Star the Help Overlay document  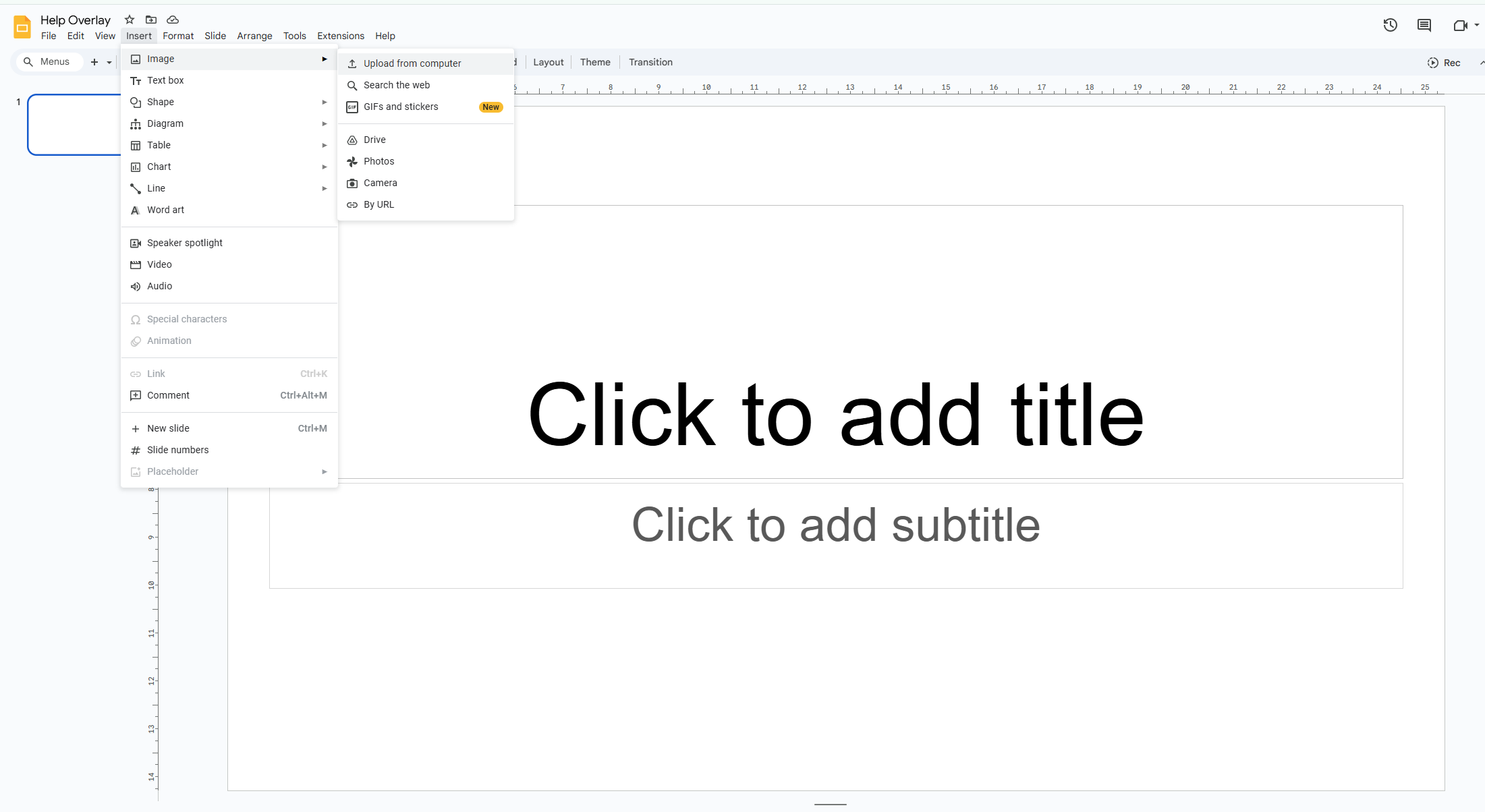[130, 20]
